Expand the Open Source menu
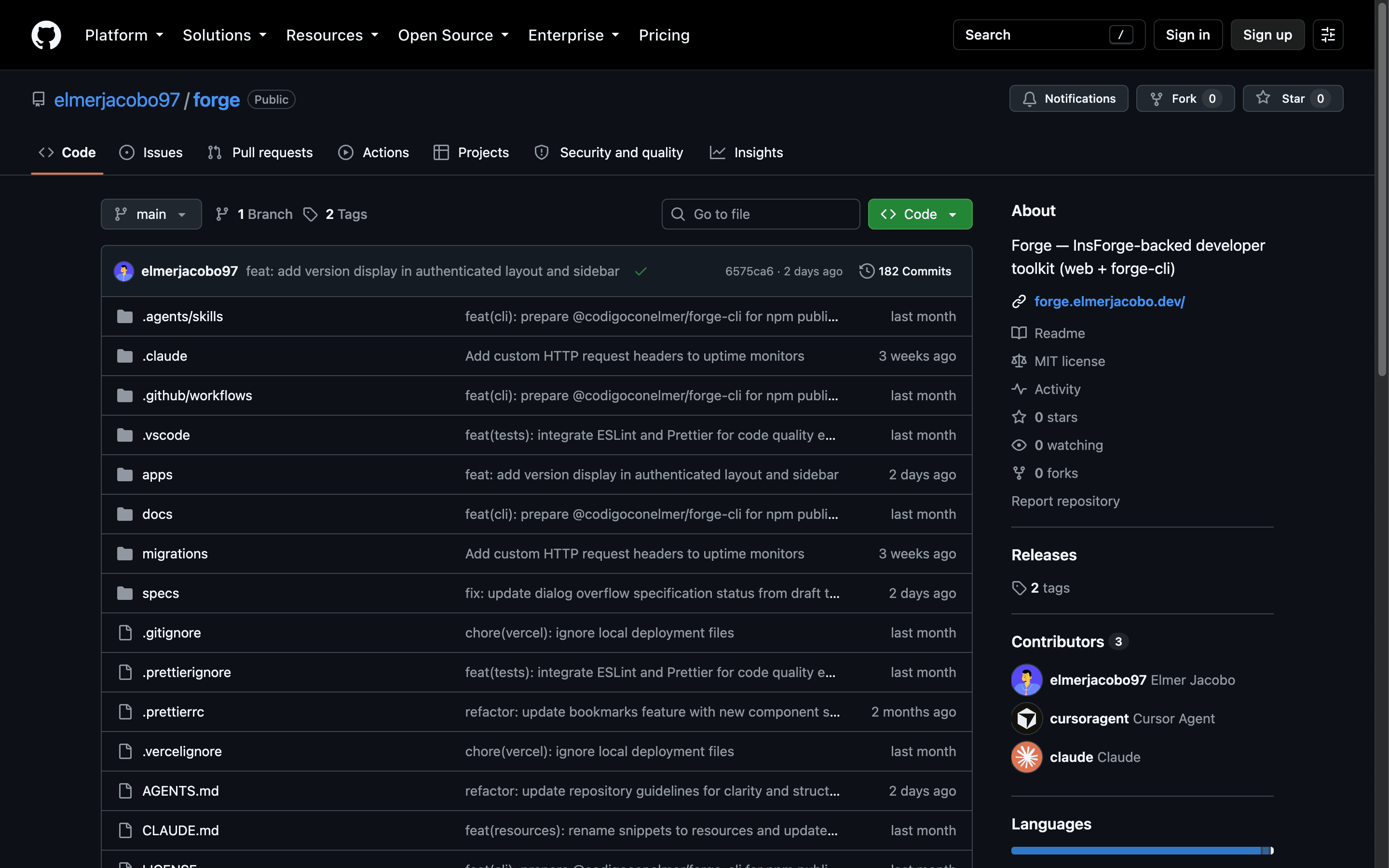This screenshot has height=868, width=1389. click(x=453, y=35)
